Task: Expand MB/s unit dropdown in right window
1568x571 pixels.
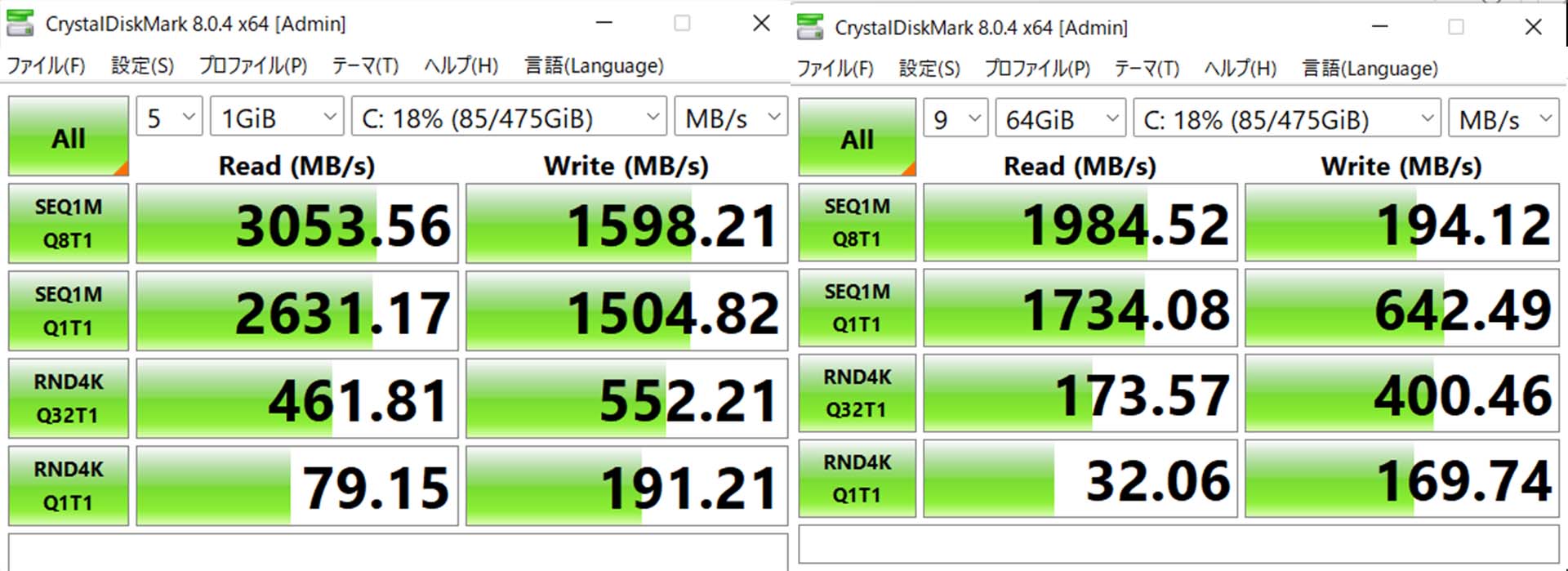Action: pos(1503,119)
